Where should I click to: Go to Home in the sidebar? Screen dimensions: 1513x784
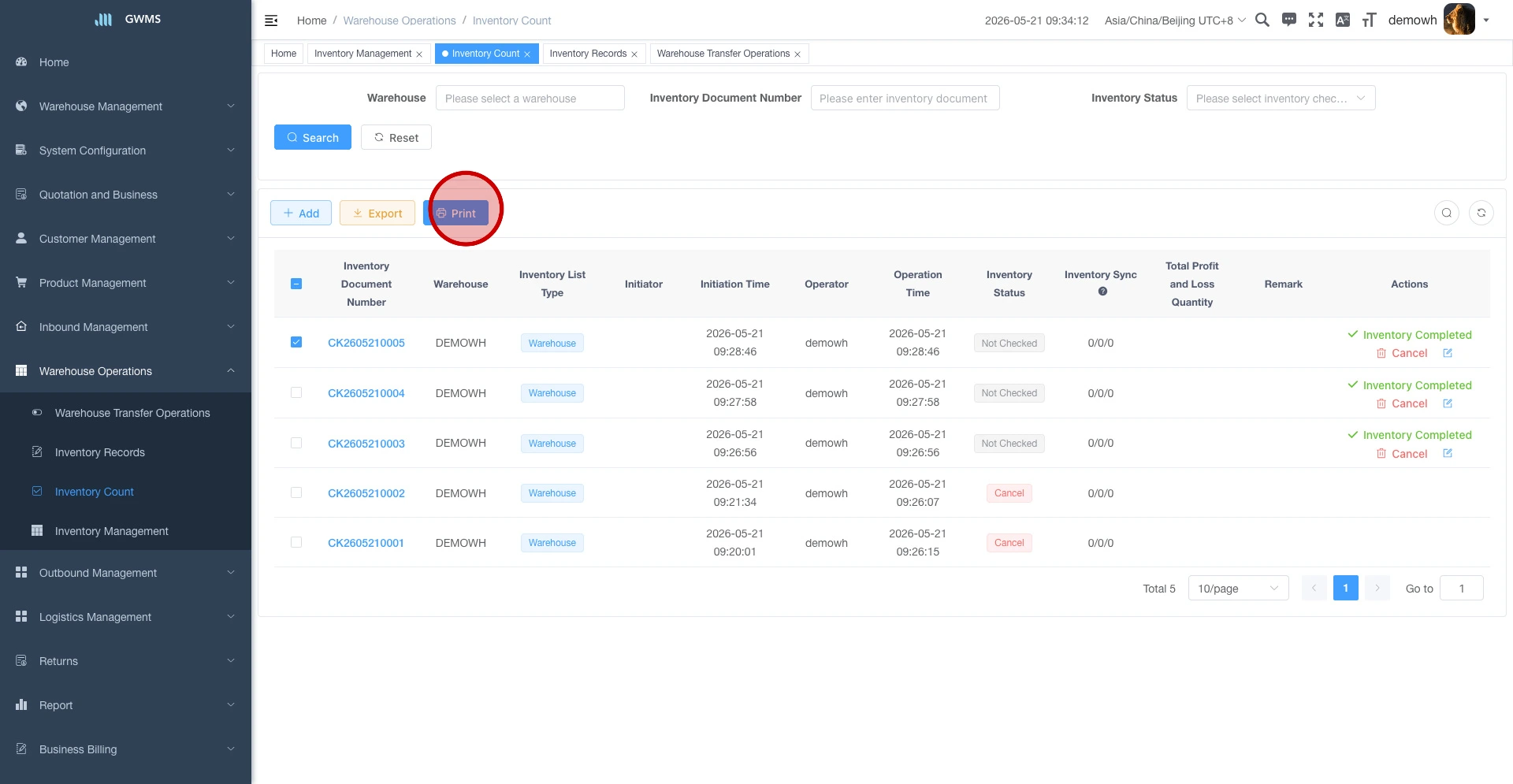(126, 62)
